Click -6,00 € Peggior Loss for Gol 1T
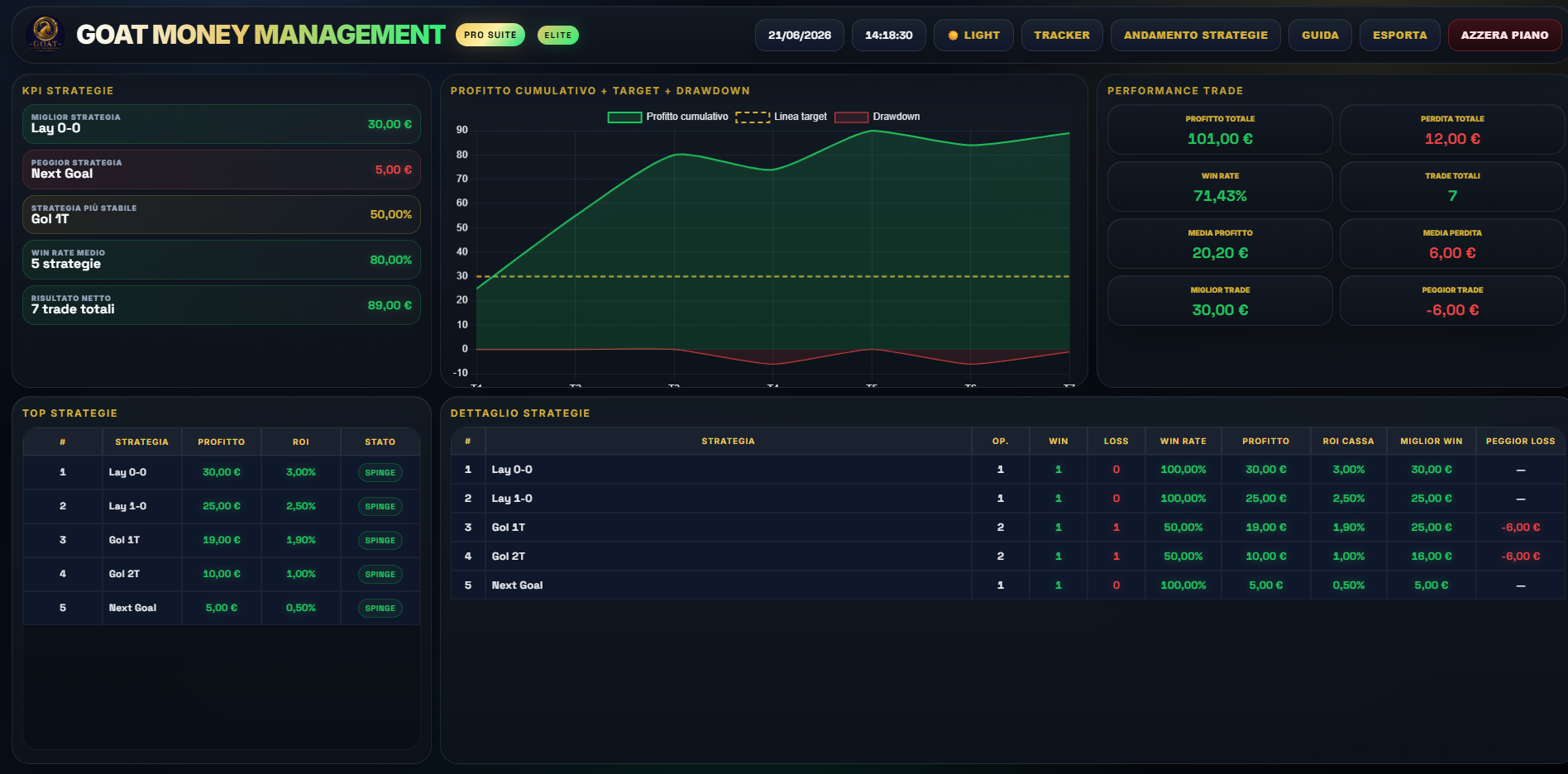 click(1520, 528)
